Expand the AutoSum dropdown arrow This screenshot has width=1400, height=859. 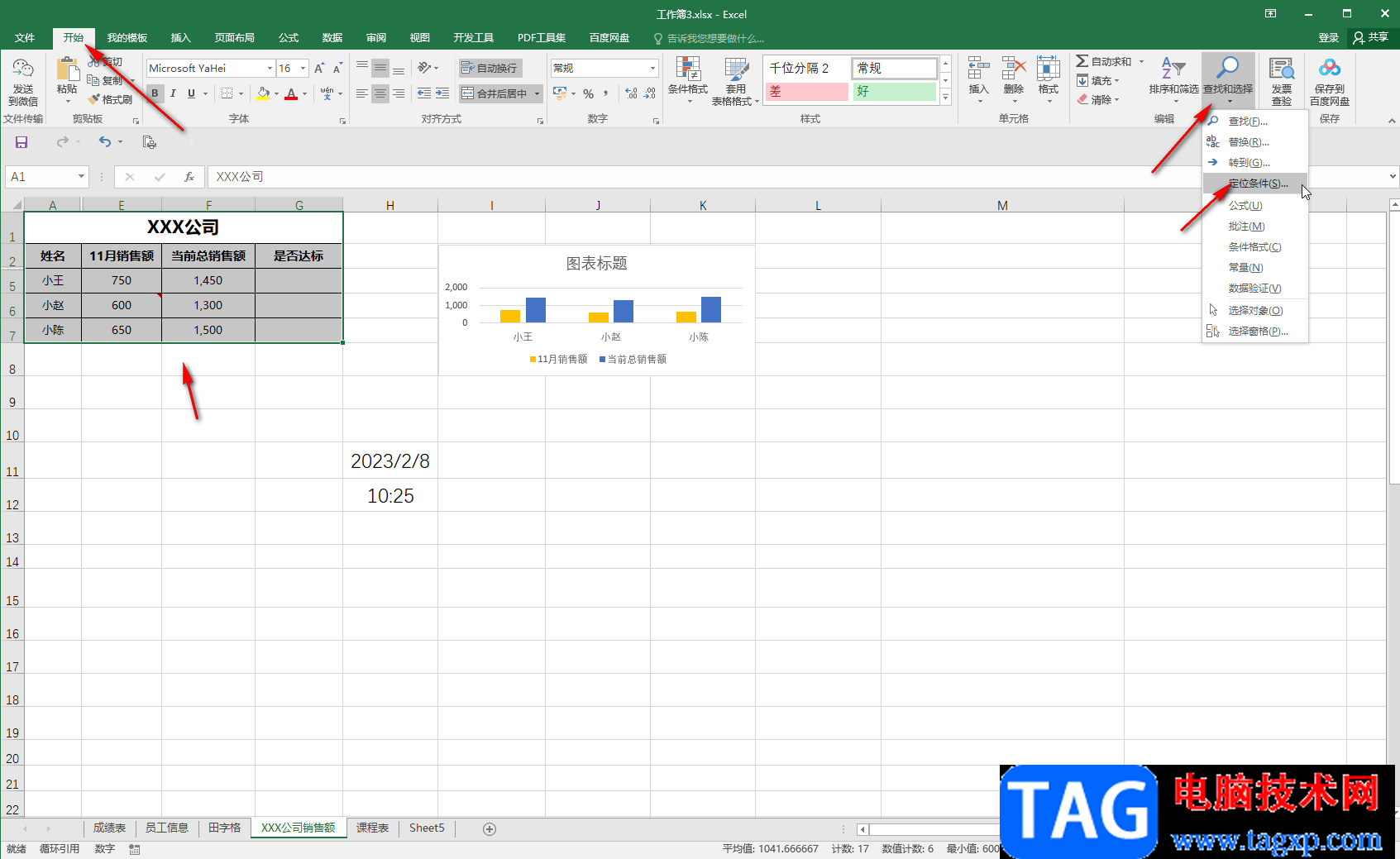pyautogui.click(x=1141, y=62)
